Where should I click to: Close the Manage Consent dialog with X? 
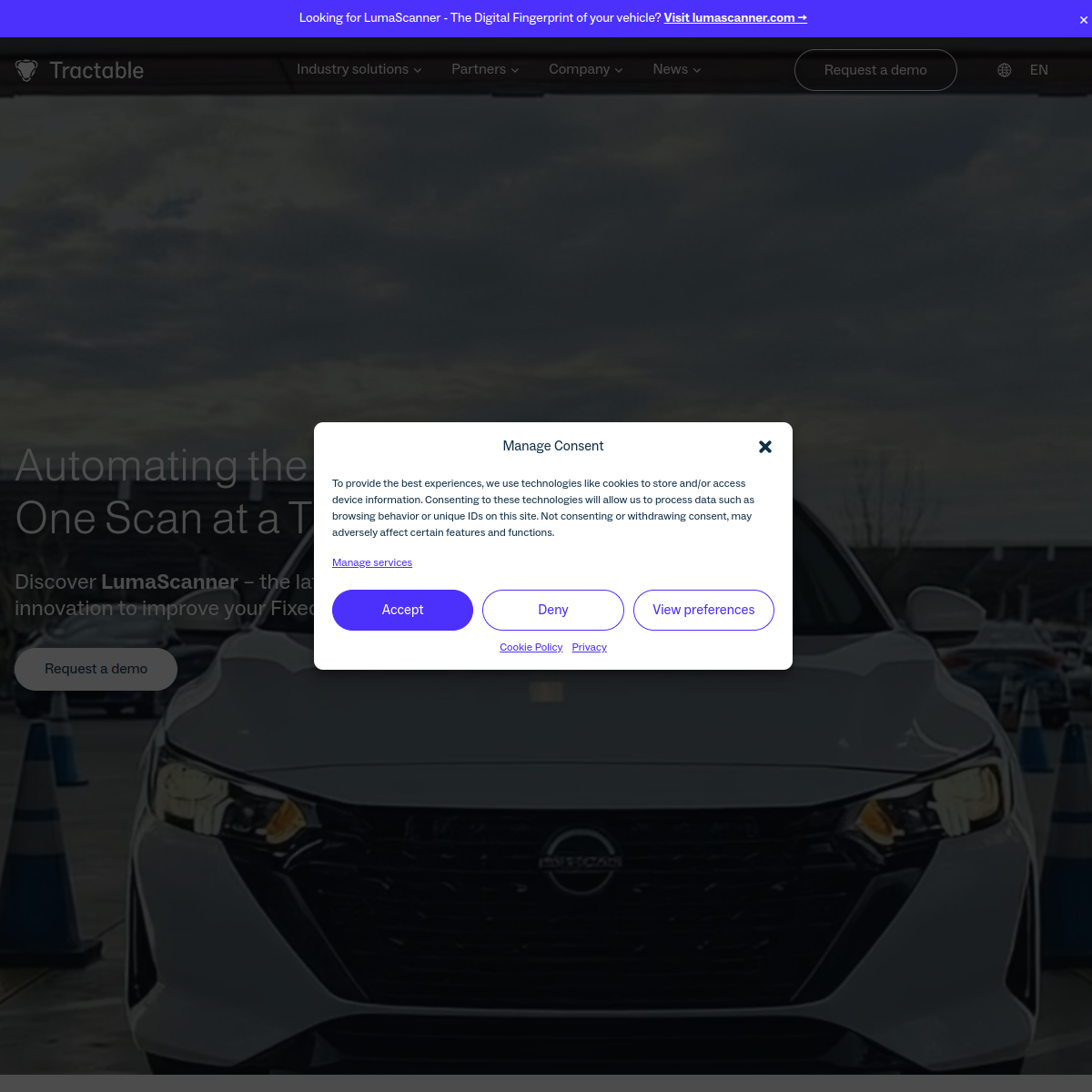click(x=765, y=447)
